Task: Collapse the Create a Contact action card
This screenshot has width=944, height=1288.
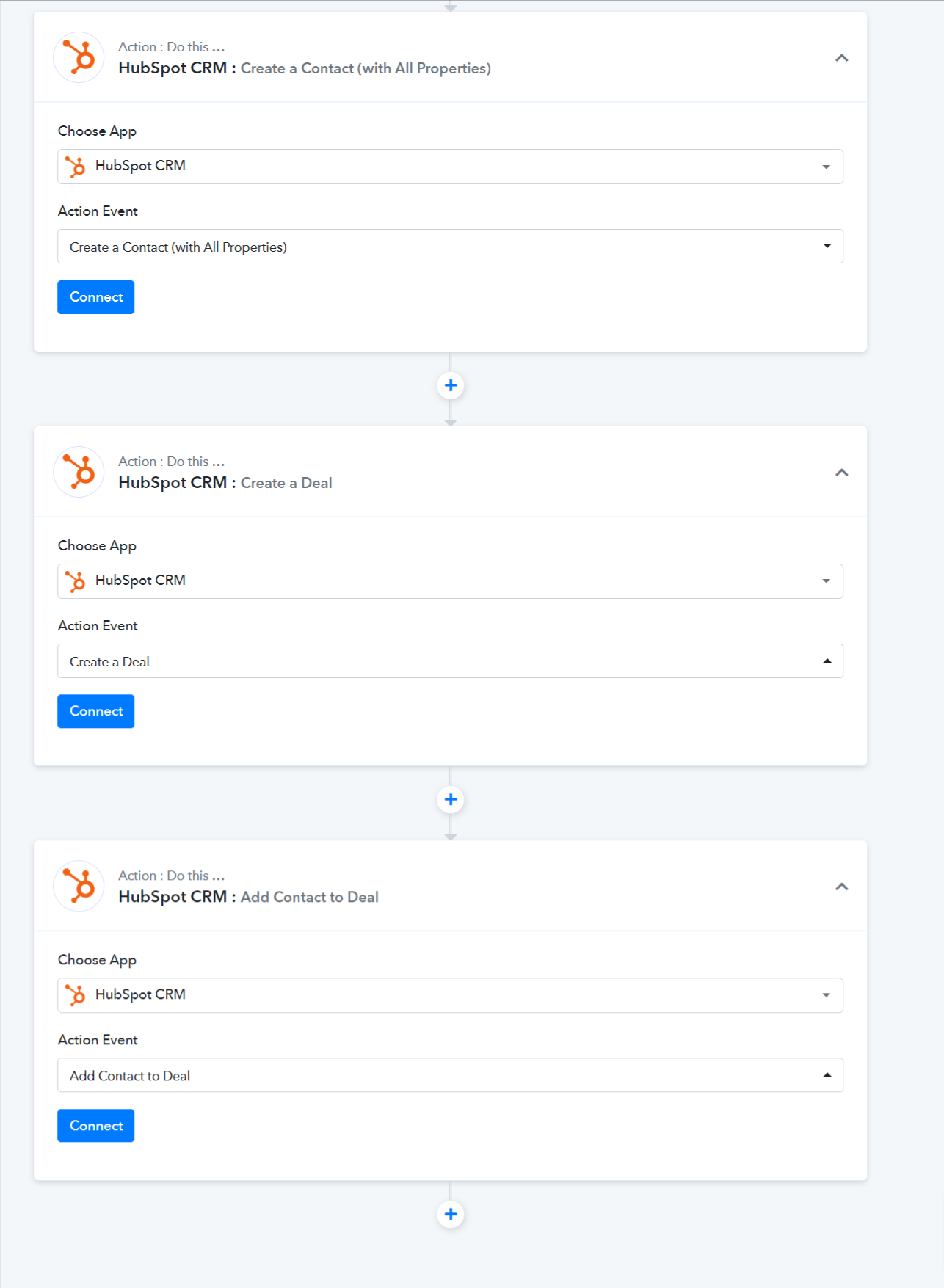Action: pyautogui.click(x=842, y=58)
